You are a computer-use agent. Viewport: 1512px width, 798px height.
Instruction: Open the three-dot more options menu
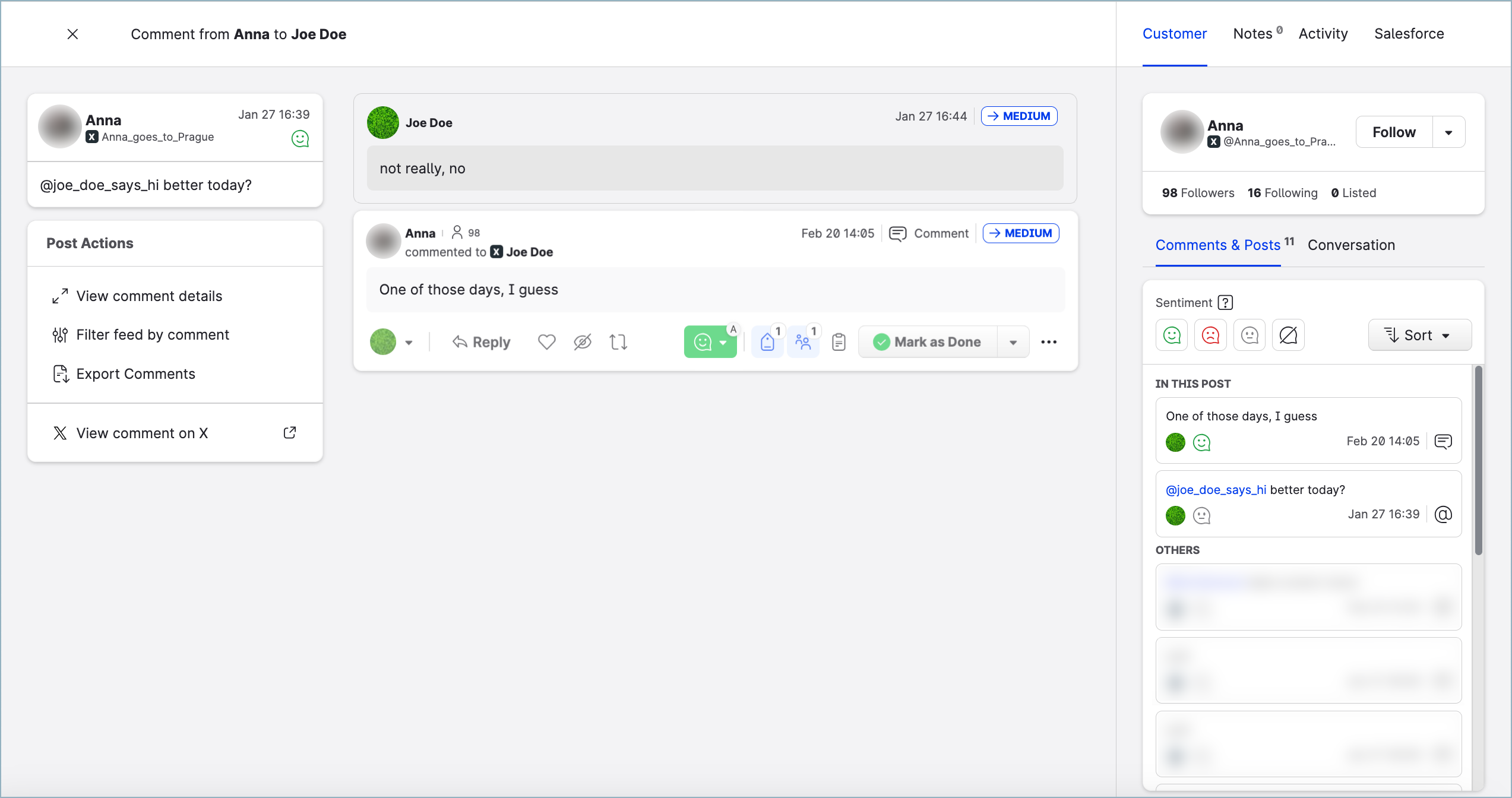[x=1049, y=342]
